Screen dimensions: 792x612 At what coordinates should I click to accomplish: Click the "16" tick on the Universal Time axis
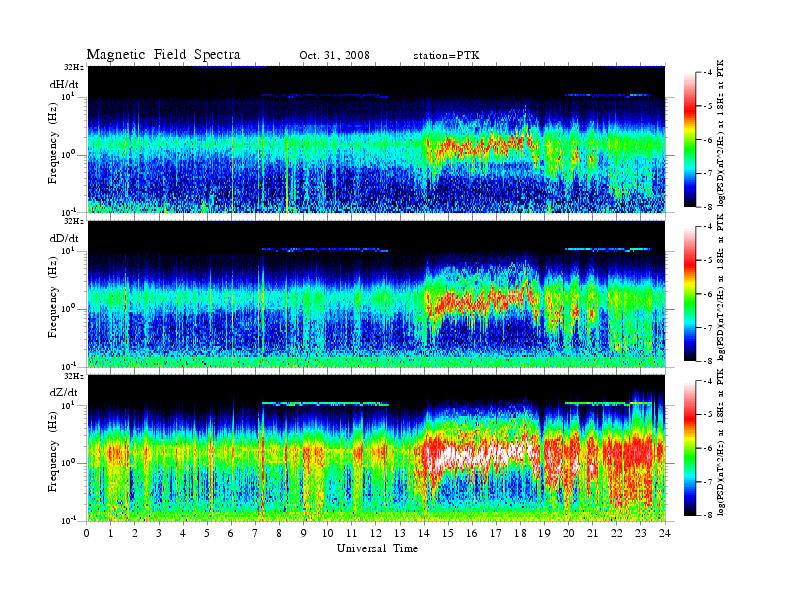pos(472,533)
